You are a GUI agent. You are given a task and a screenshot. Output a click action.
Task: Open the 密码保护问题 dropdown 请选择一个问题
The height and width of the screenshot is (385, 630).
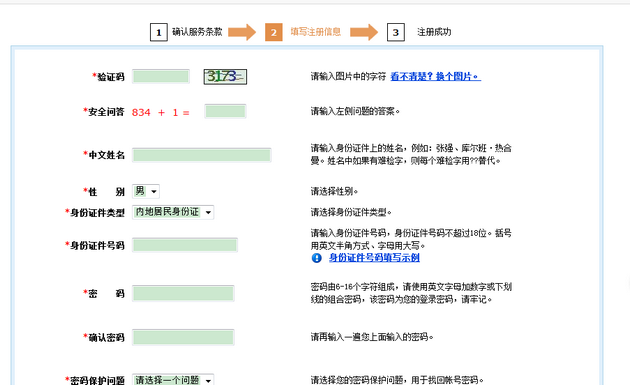pyautogui.click(x=173, y=379)
